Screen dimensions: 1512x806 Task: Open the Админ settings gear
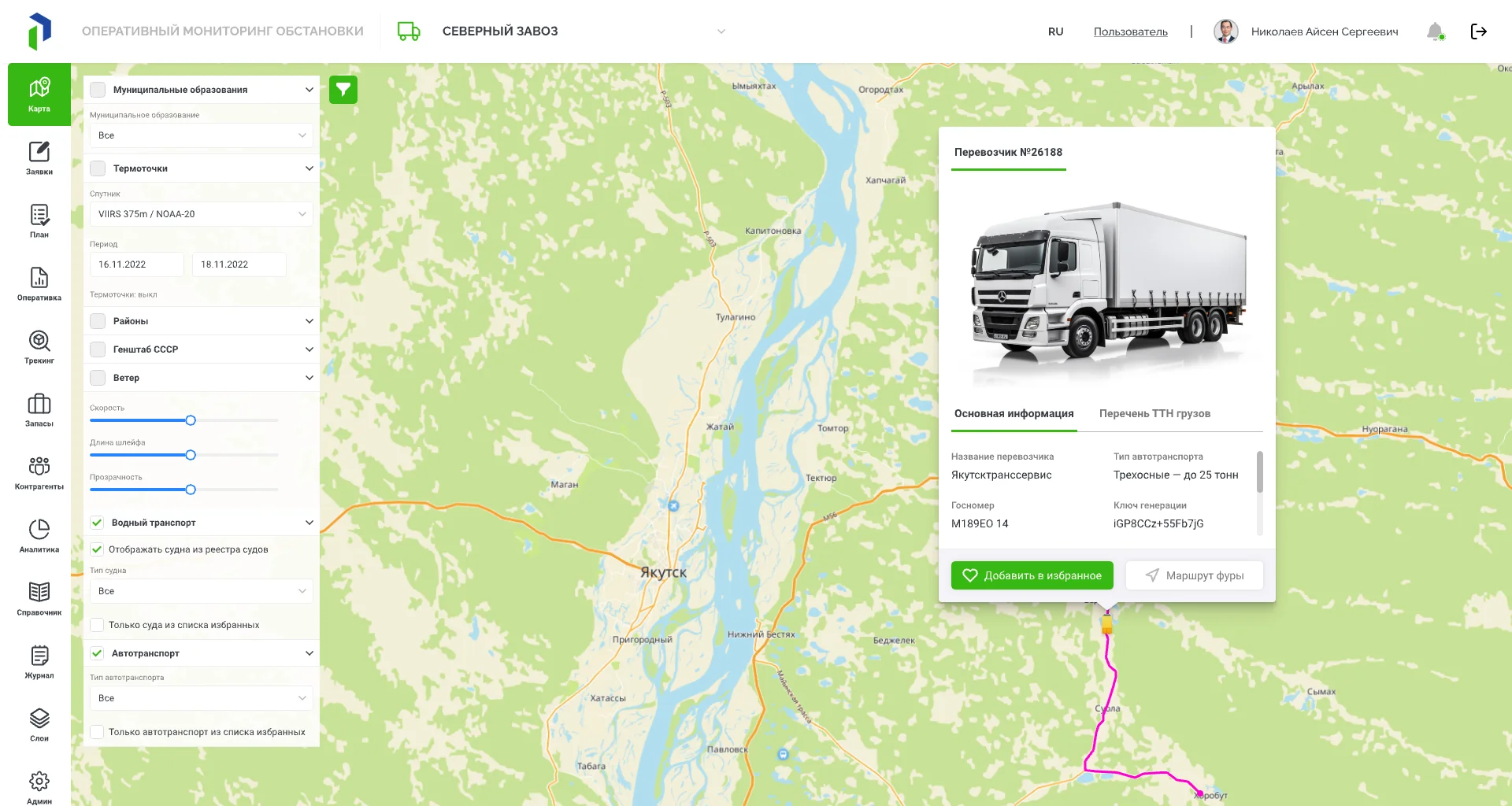[x=39, y=781]
